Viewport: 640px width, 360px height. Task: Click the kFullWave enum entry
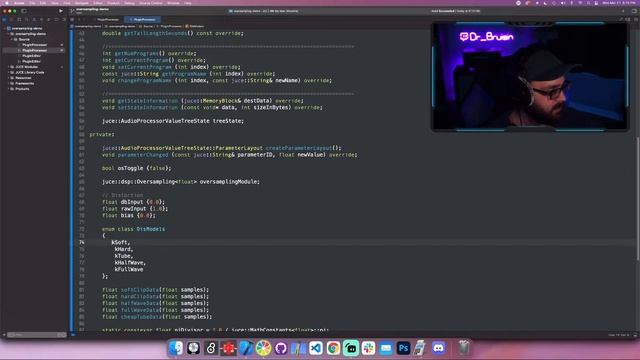click(129, 269)
